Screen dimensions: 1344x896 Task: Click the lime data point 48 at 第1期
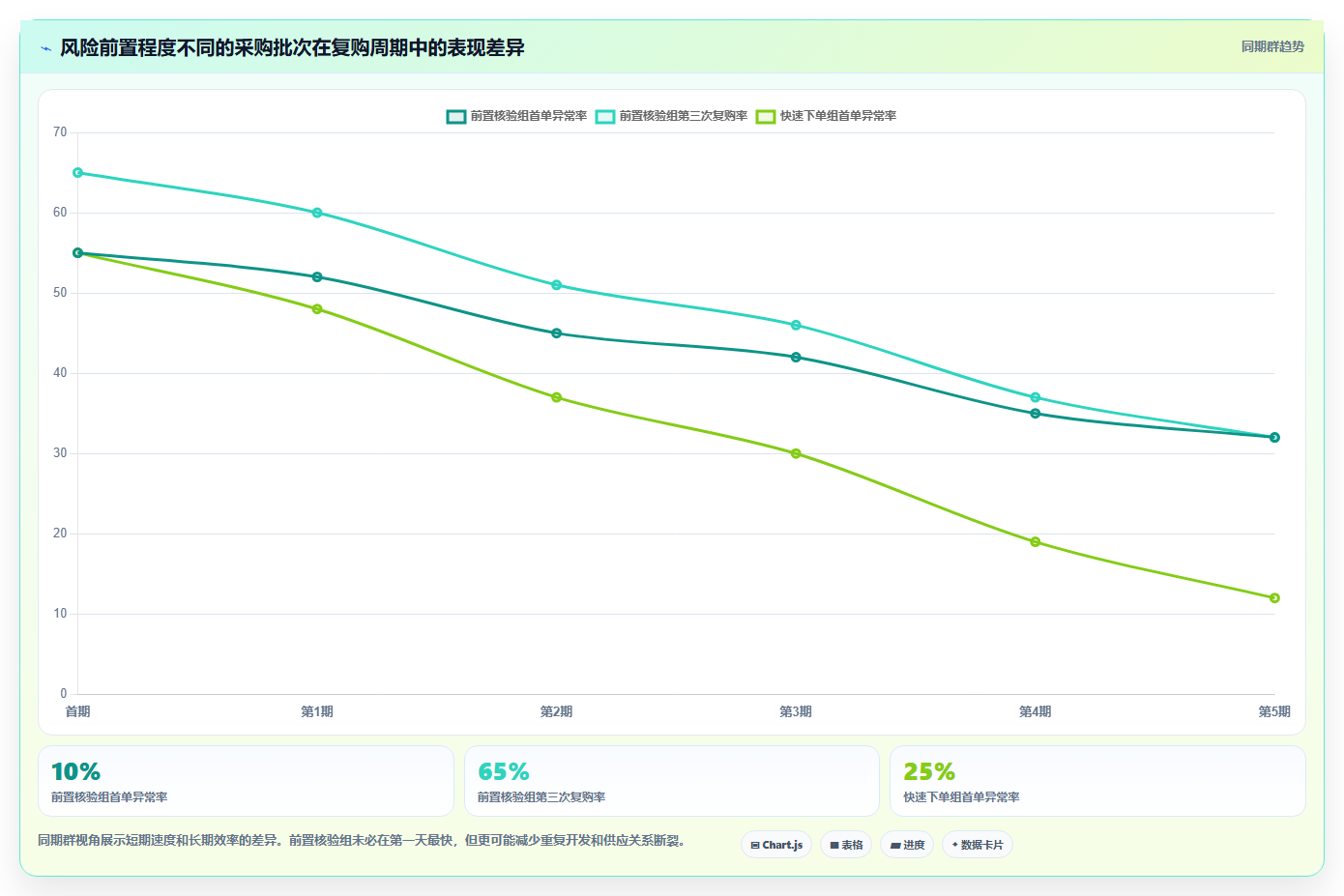point(317,309)
